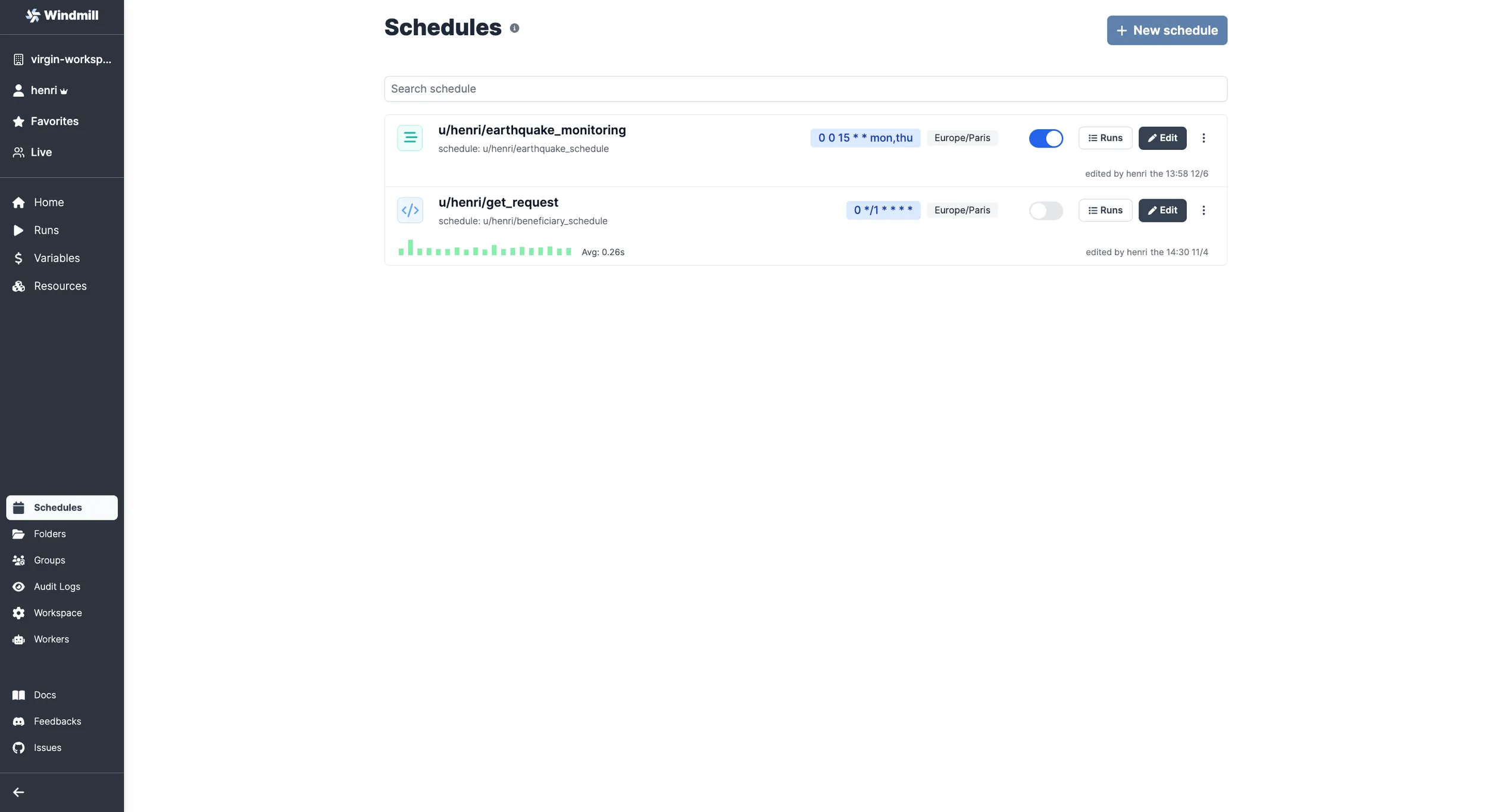
Task: Edit the earthquake_monitoring schedule
Action: 1162,138
